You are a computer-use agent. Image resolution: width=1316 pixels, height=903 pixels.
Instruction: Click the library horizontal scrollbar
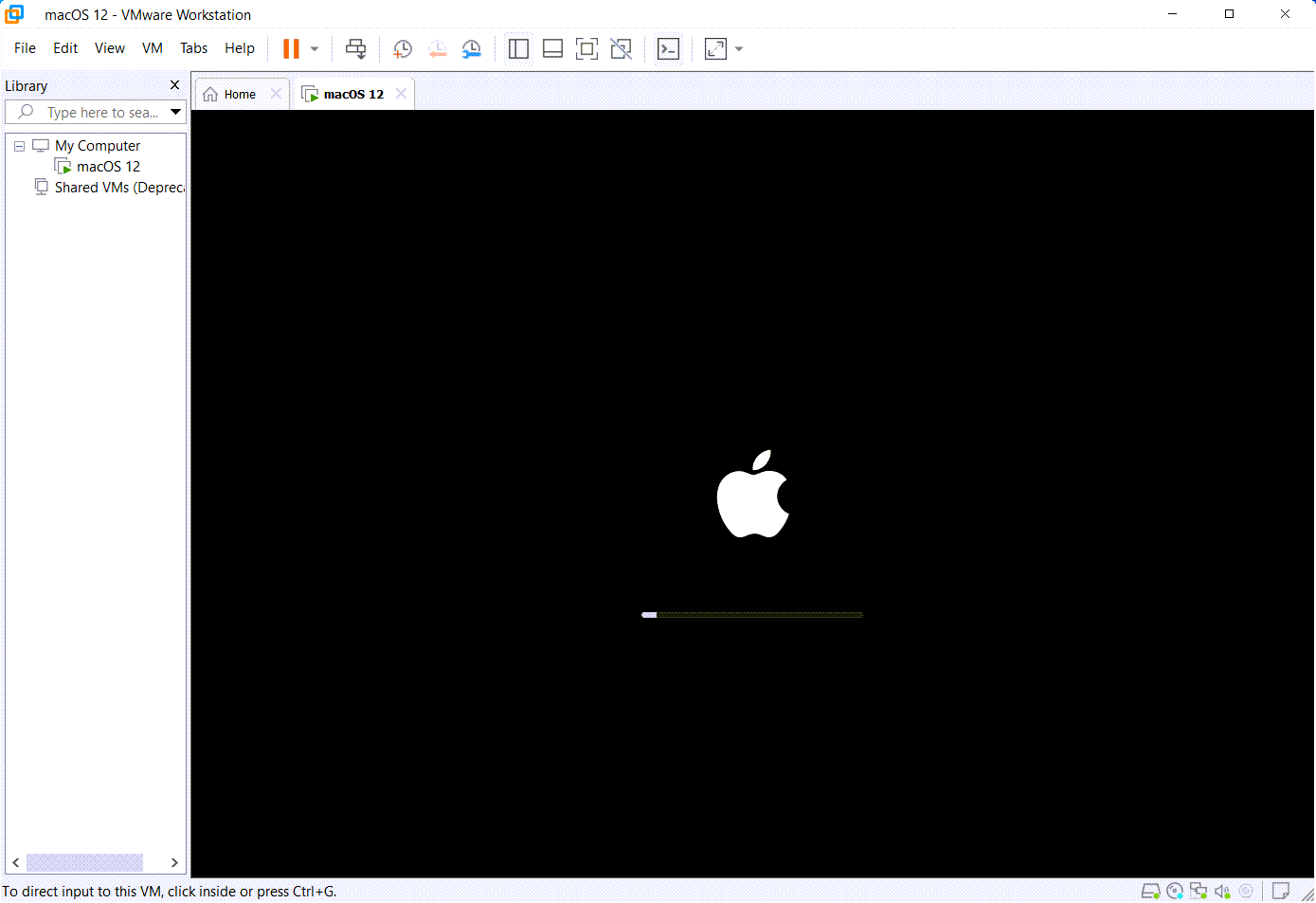coord(84,862)
